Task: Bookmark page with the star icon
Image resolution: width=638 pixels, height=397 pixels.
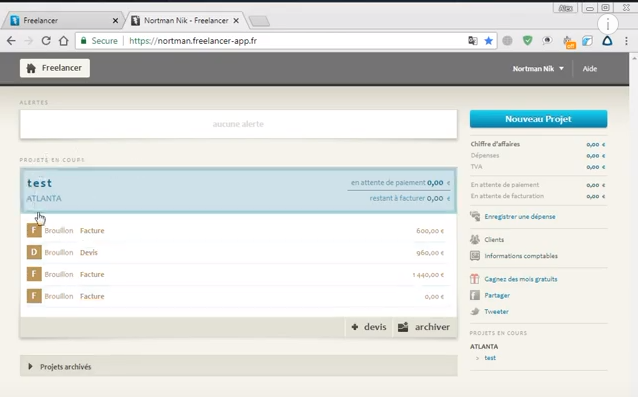Action: (489, 41)
